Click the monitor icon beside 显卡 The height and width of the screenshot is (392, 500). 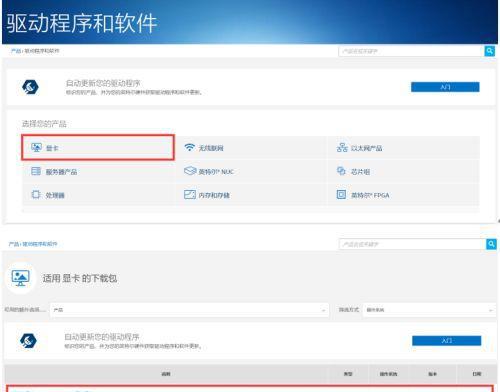click(x=36, y=147)
